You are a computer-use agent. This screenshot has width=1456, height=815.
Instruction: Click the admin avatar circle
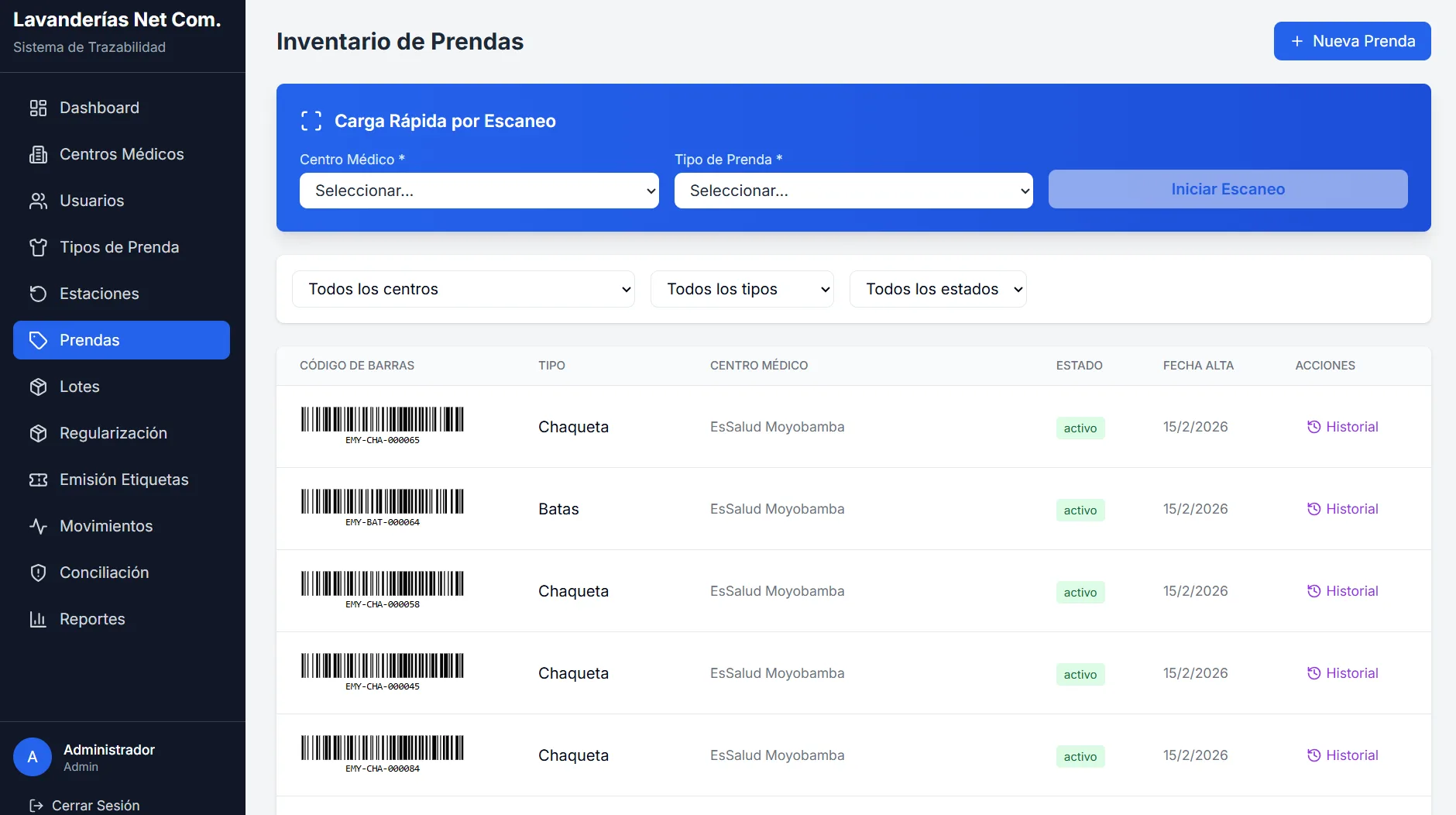point(32,756)
